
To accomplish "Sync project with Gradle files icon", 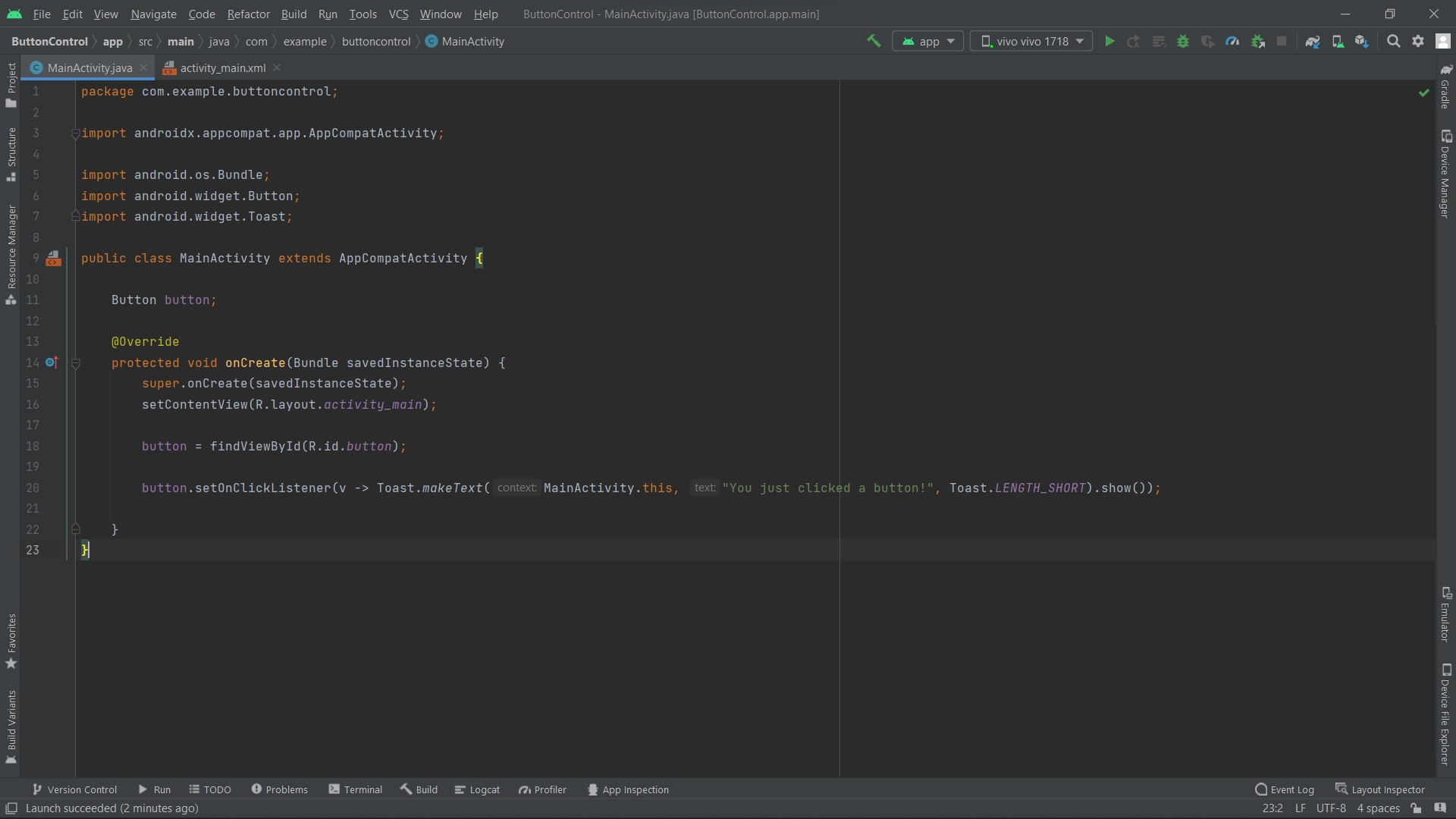I will coord(1313,41).
